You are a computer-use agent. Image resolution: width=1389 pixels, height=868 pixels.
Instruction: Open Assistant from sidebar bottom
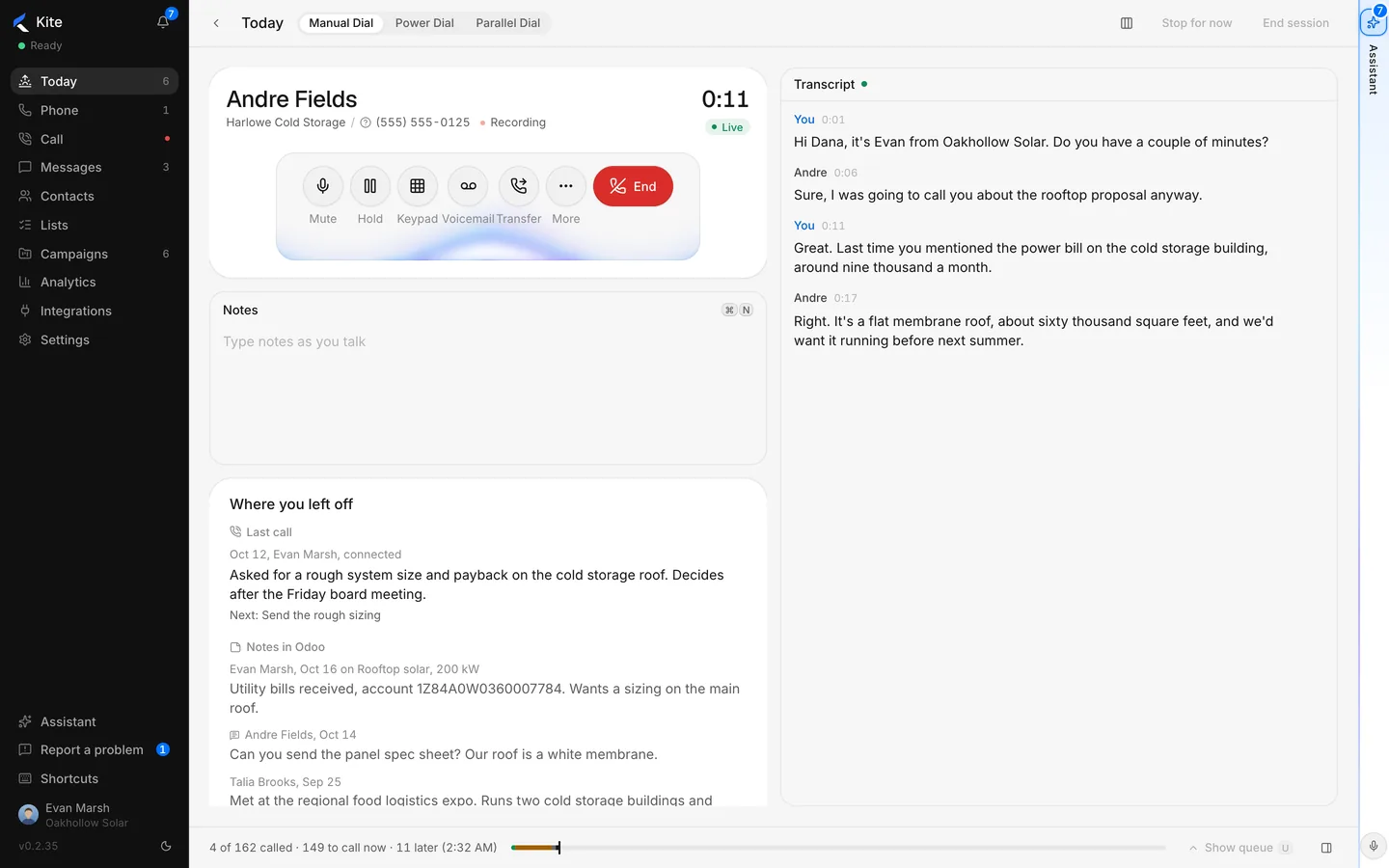tap(95, 721)
